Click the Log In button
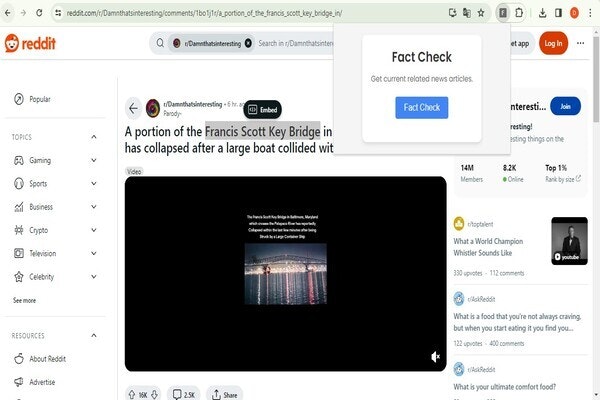This screenshot has width=600, height=400. coord(553,43)
